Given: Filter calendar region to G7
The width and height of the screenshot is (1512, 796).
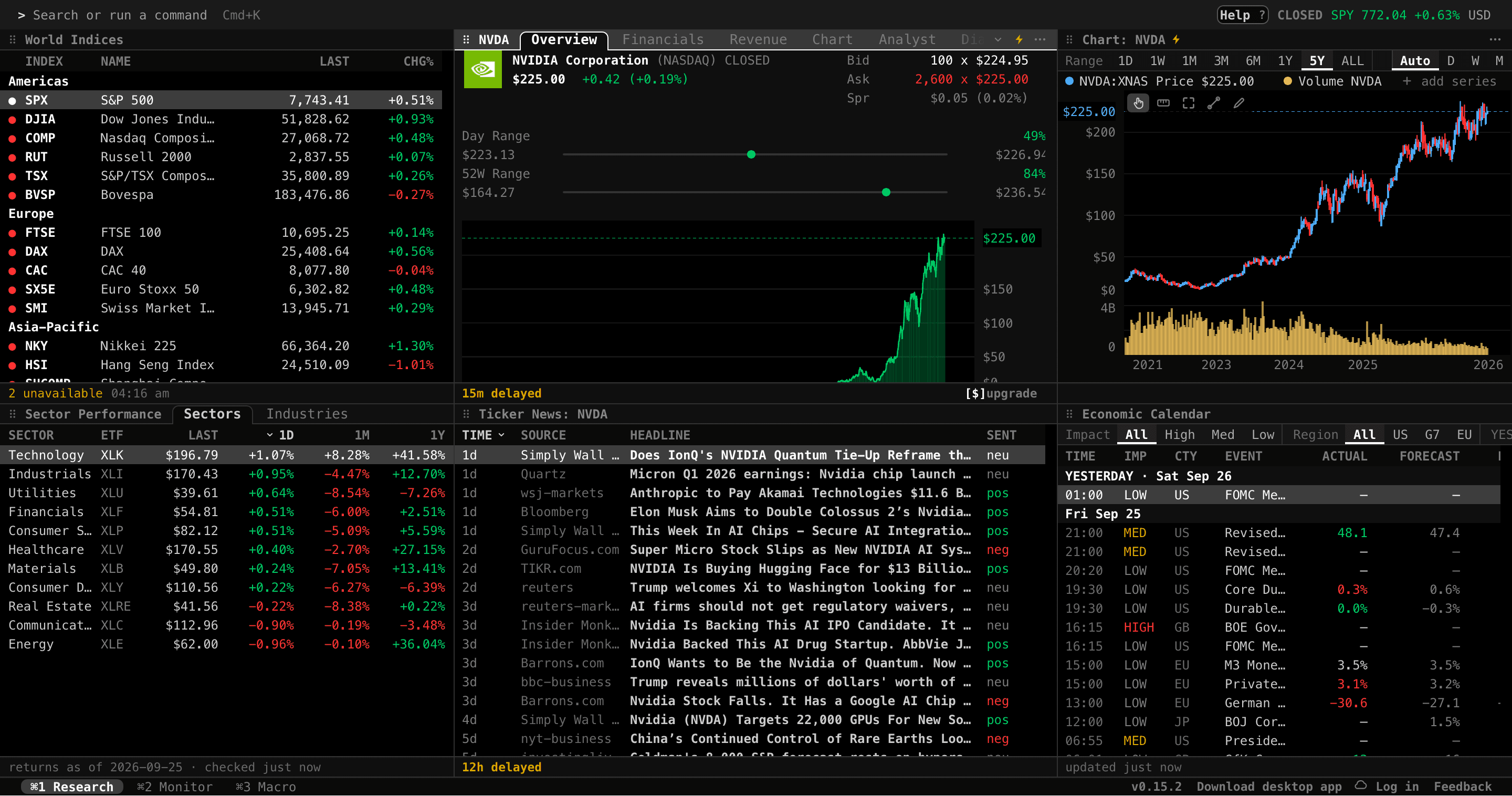Looking at the screenshot, I should (1432, 434).
